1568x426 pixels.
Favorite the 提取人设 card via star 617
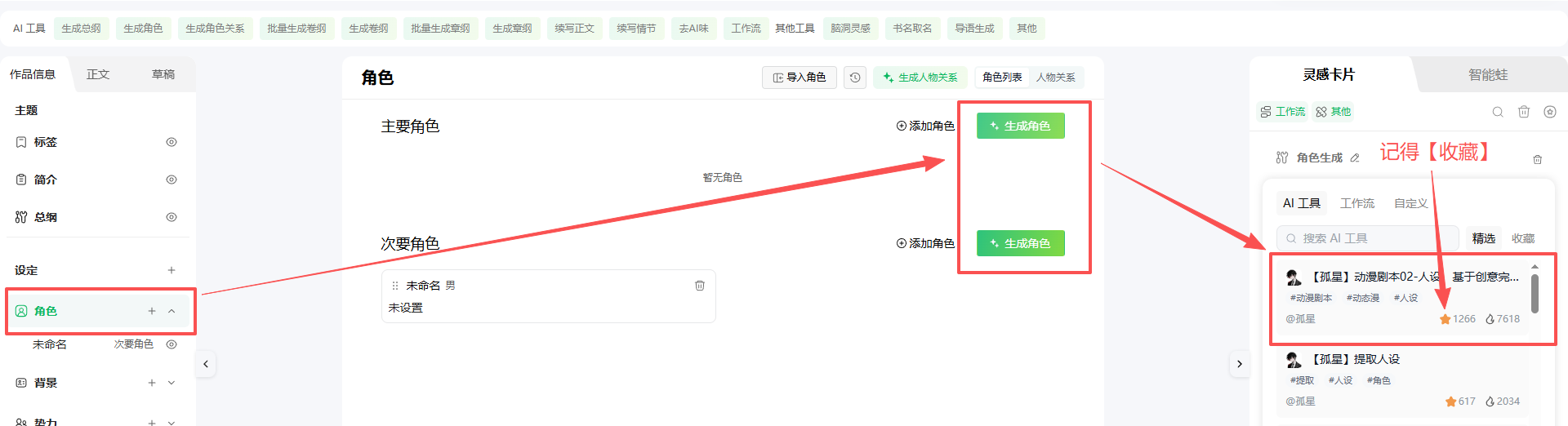pos(1450,402)
